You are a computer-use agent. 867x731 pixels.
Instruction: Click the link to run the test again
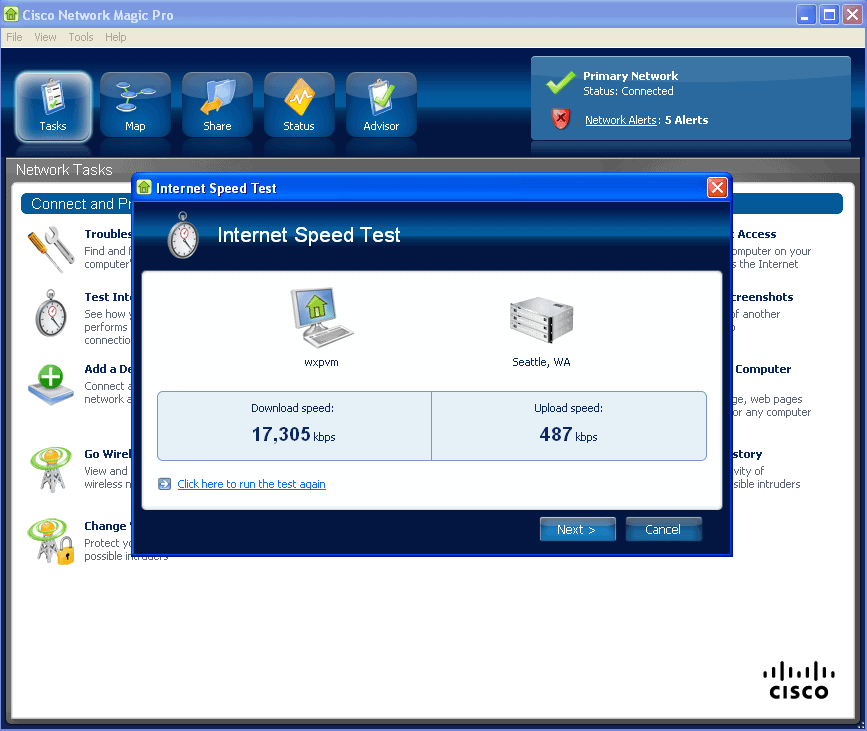tap(252, 484)
